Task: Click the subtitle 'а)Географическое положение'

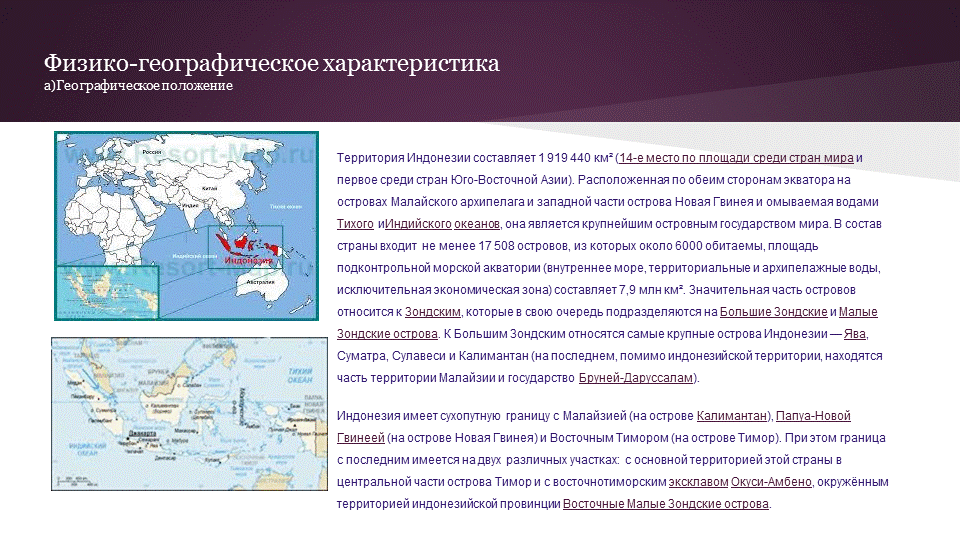Action: pos(138,86)
